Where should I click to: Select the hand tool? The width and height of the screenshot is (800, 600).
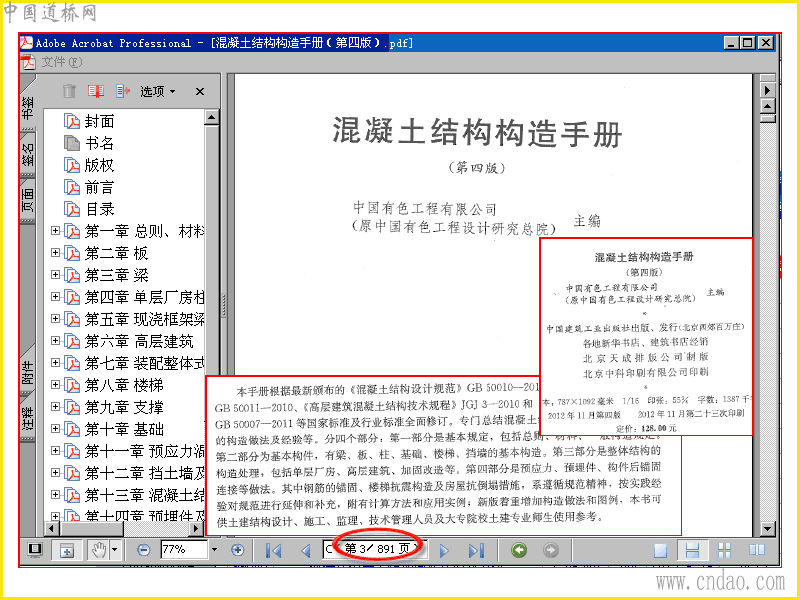(x=99, y=550)
